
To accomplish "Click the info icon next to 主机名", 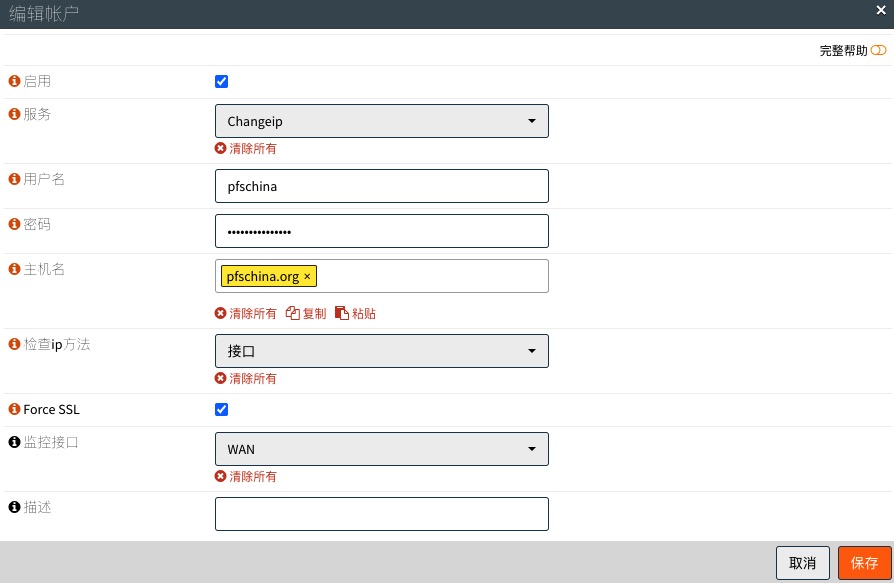I will click(x=14, y=270).
